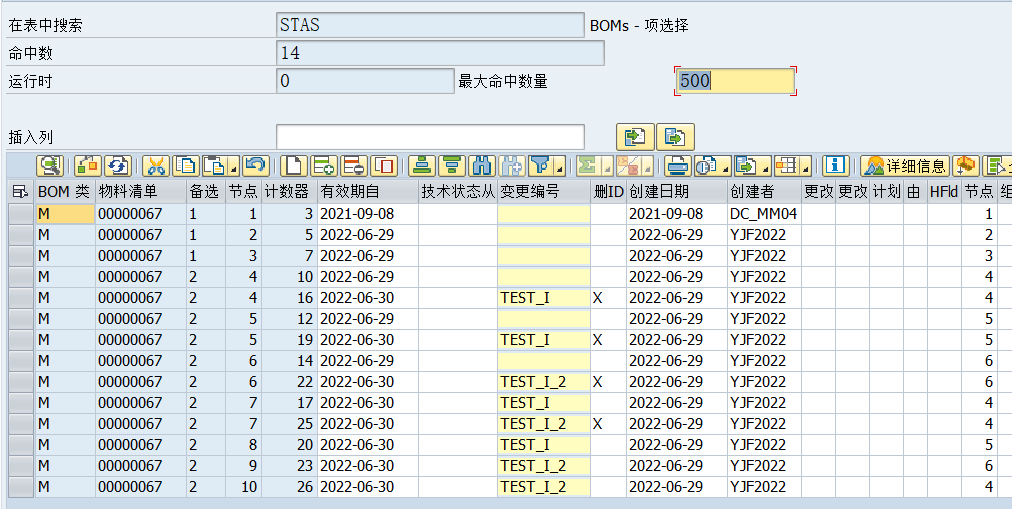The height and width of the screenshot is (509, 1012).
Task: Click the 有效期自 column header
Action: (x=368, y=192)
